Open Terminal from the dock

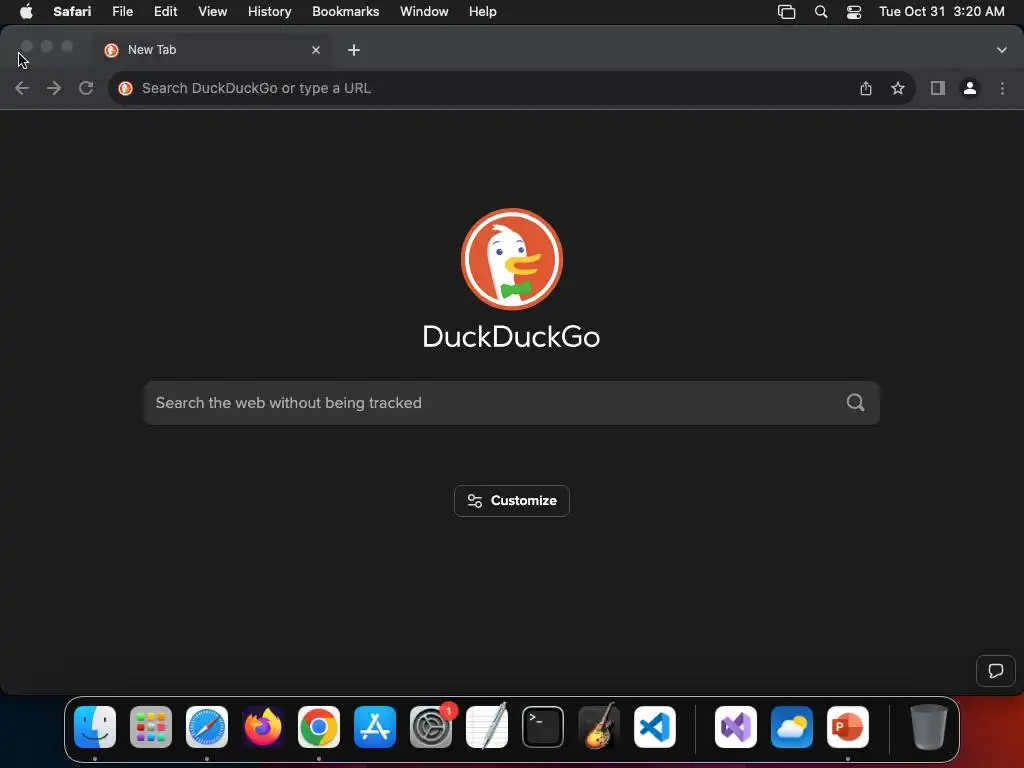point(543,727)
